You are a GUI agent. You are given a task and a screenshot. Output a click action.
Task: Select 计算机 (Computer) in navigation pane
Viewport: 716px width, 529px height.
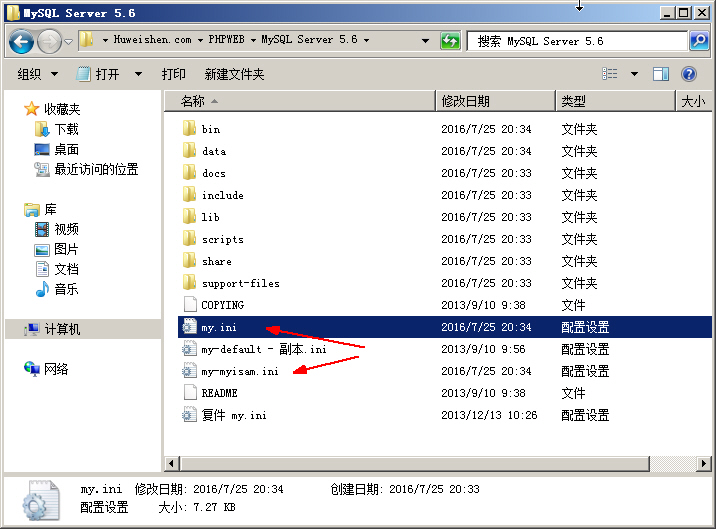point(61,329)
